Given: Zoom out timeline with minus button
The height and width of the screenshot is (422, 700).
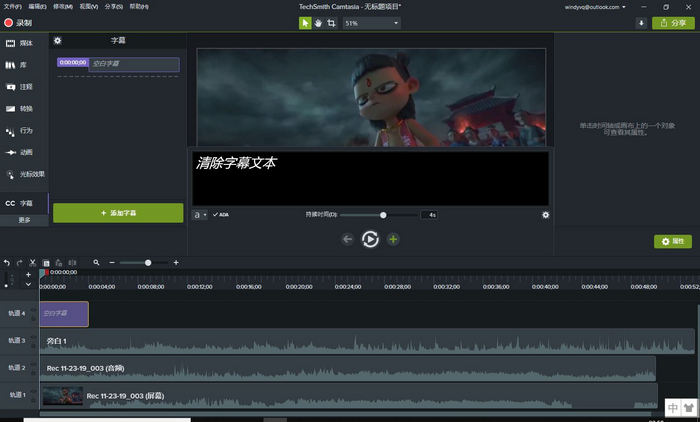Looking at the screenshot, I should point(112,263).
